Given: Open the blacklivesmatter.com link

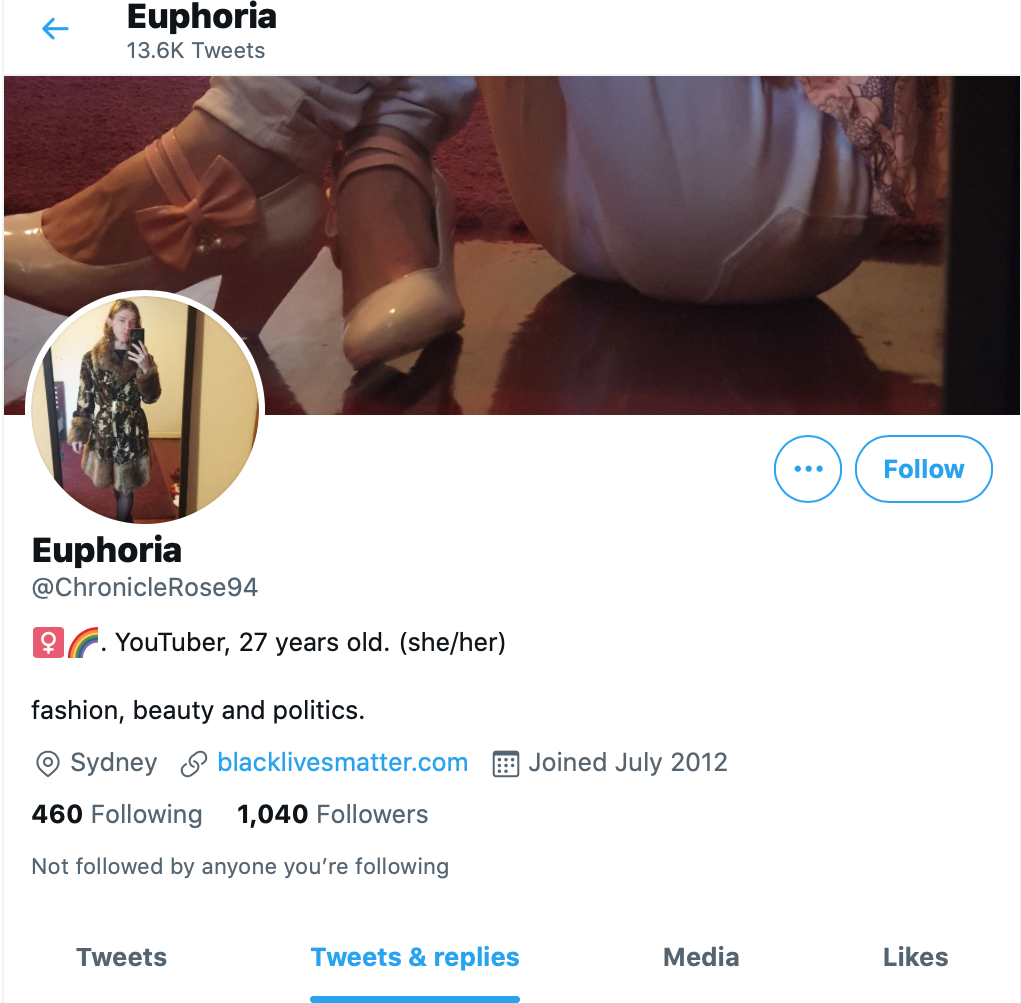Looking at the screenshot, I should [343, 763].
